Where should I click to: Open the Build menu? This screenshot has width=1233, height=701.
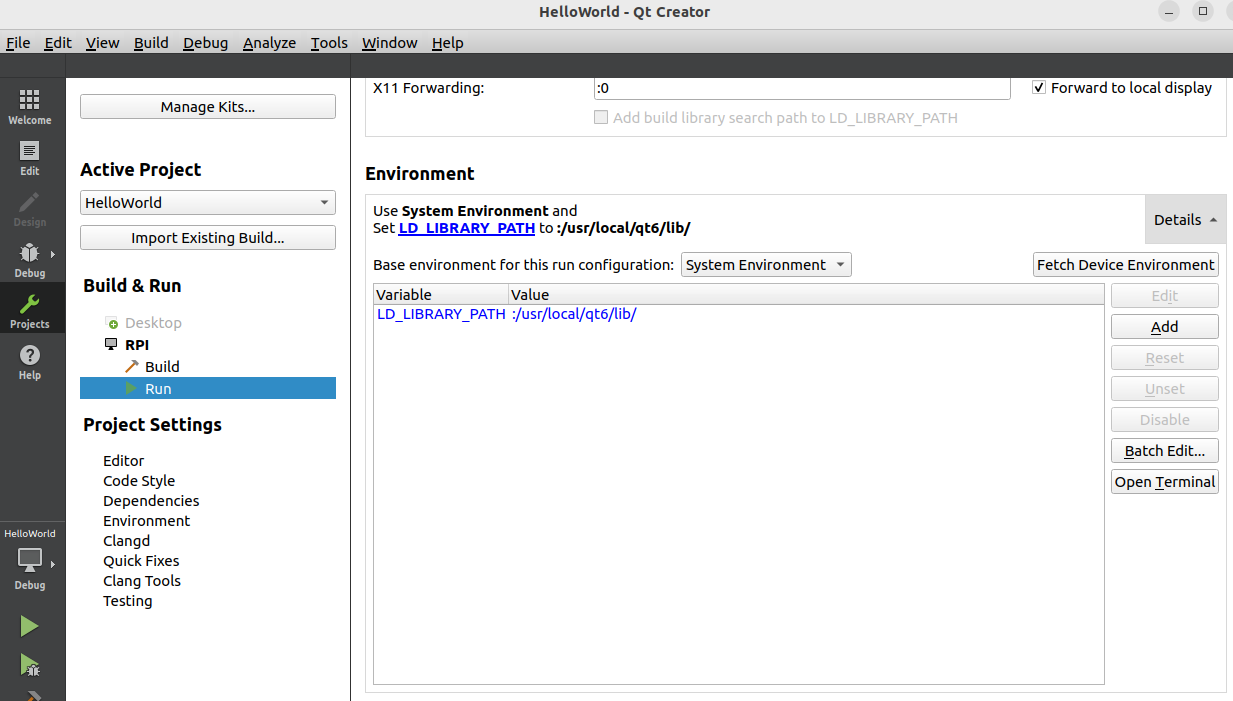pyautogui.click(x=151, y=42)
